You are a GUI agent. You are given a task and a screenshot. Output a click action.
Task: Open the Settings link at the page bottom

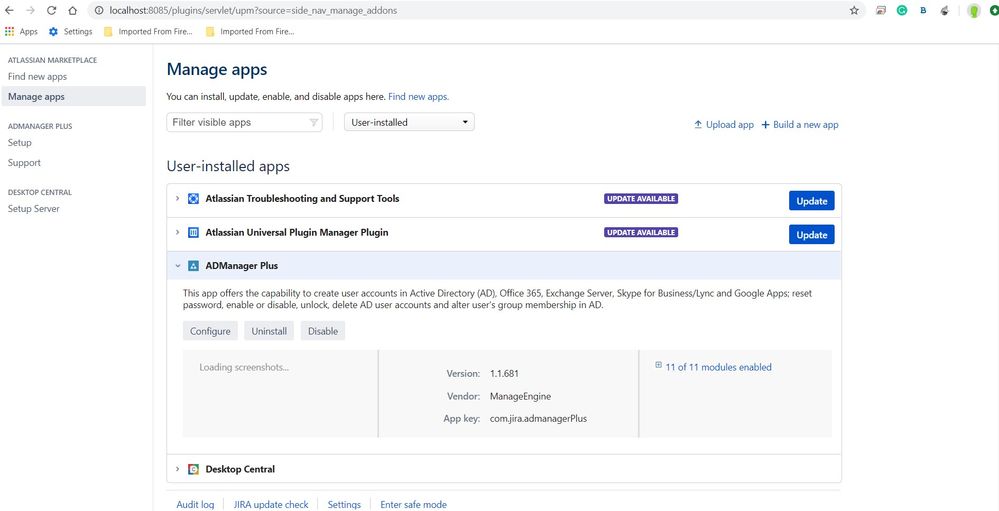pyautogui.click(x=344, y=505)
